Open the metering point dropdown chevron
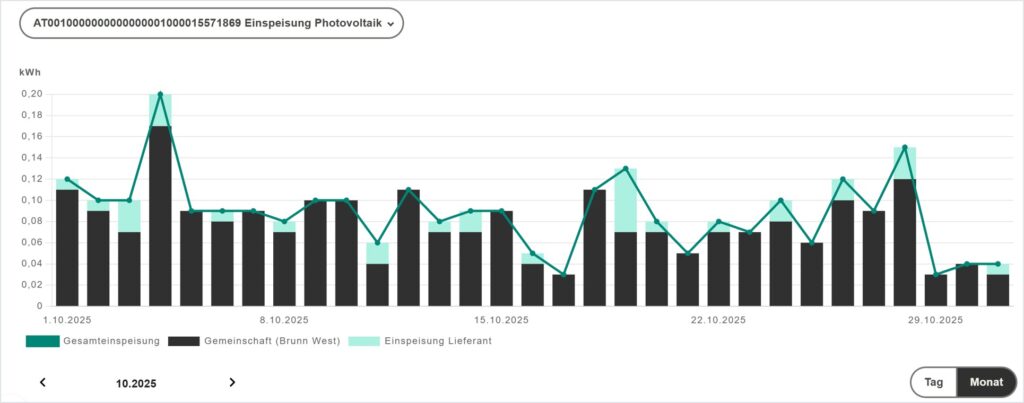This screenshot has width=1024, height=403. click(390, 23)
